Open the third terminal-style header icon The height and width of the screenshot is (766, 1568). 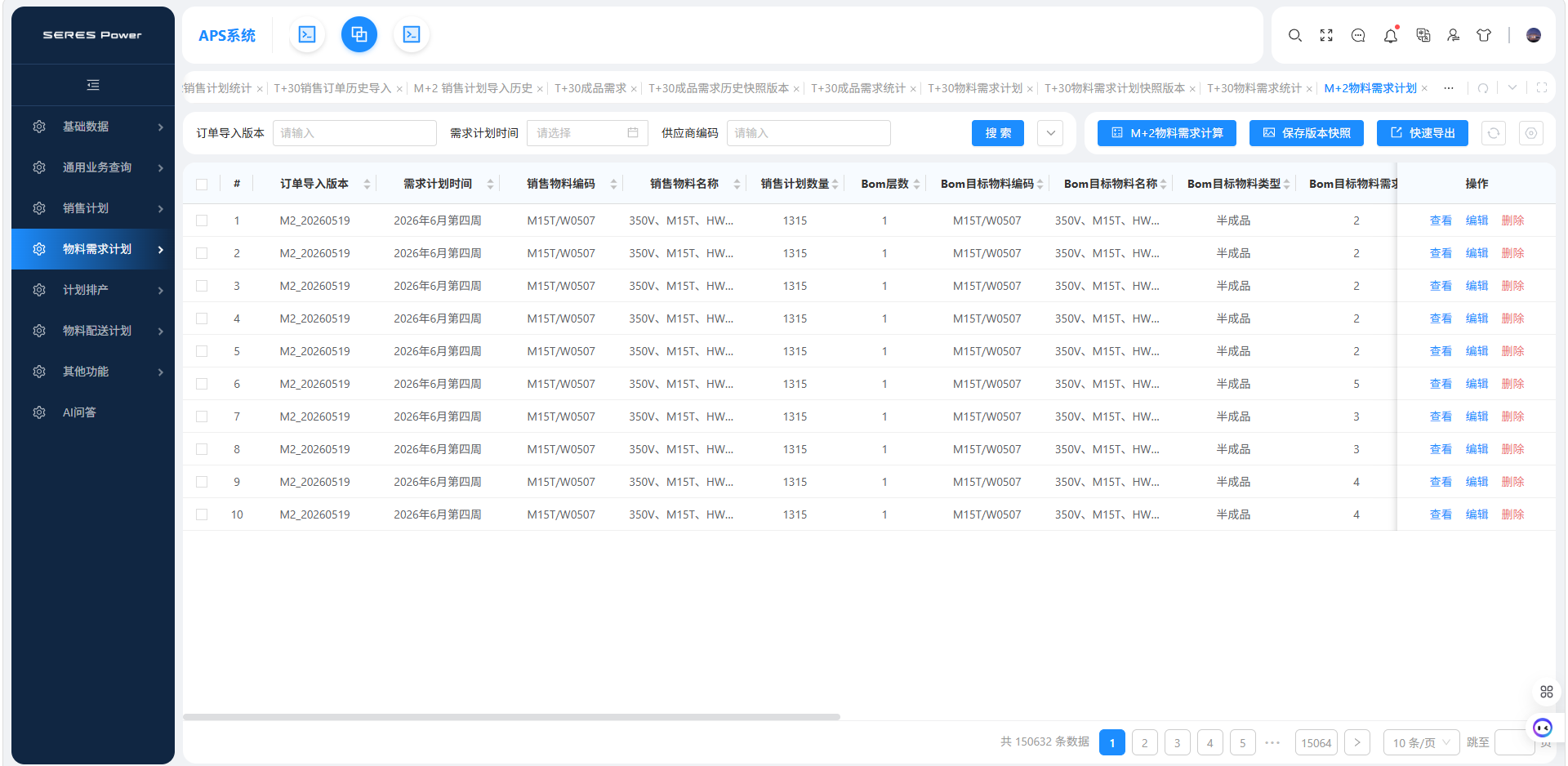tap(412, 34)
